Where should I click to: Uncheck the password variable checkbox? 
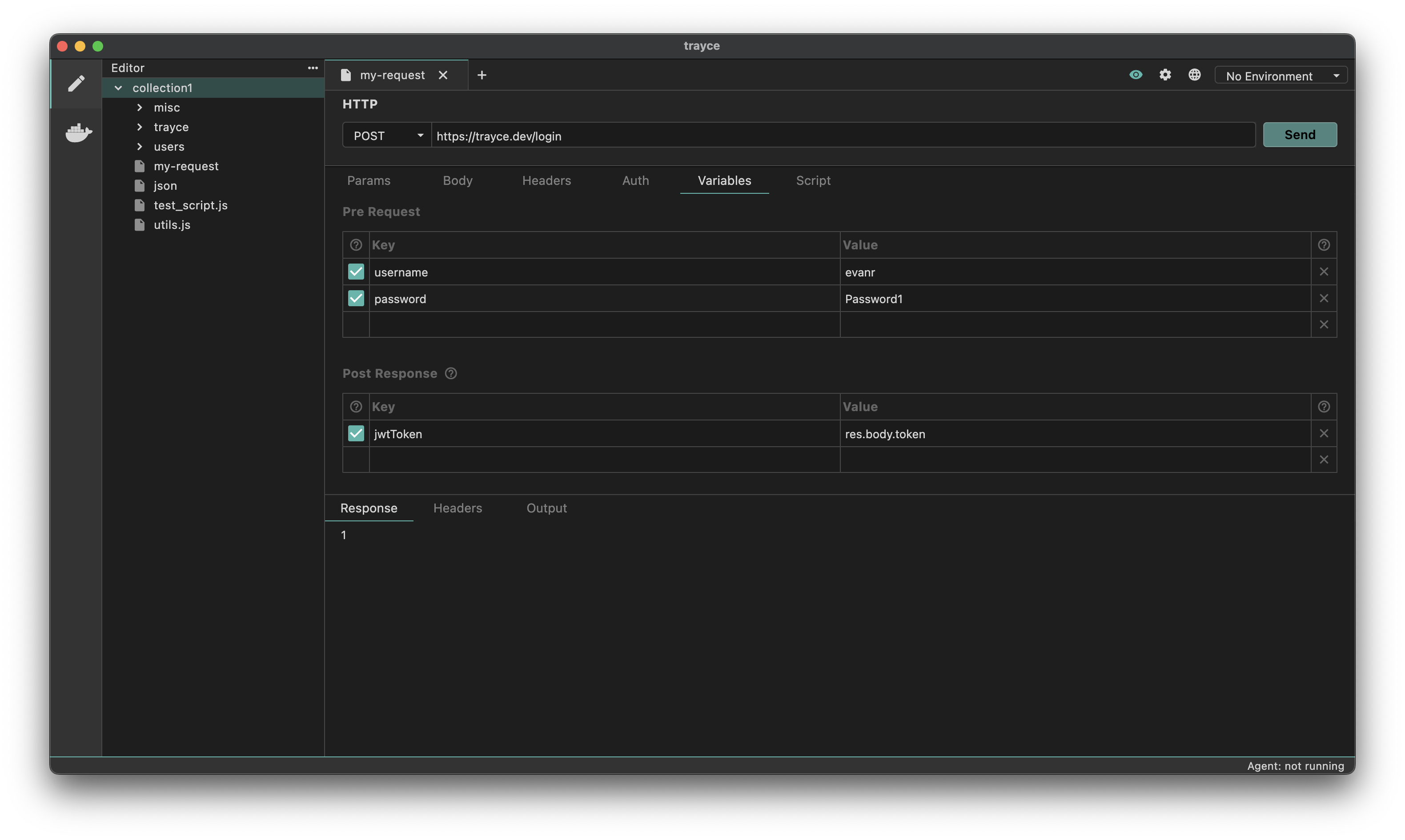pyautogui.click(x=356, y=298)
